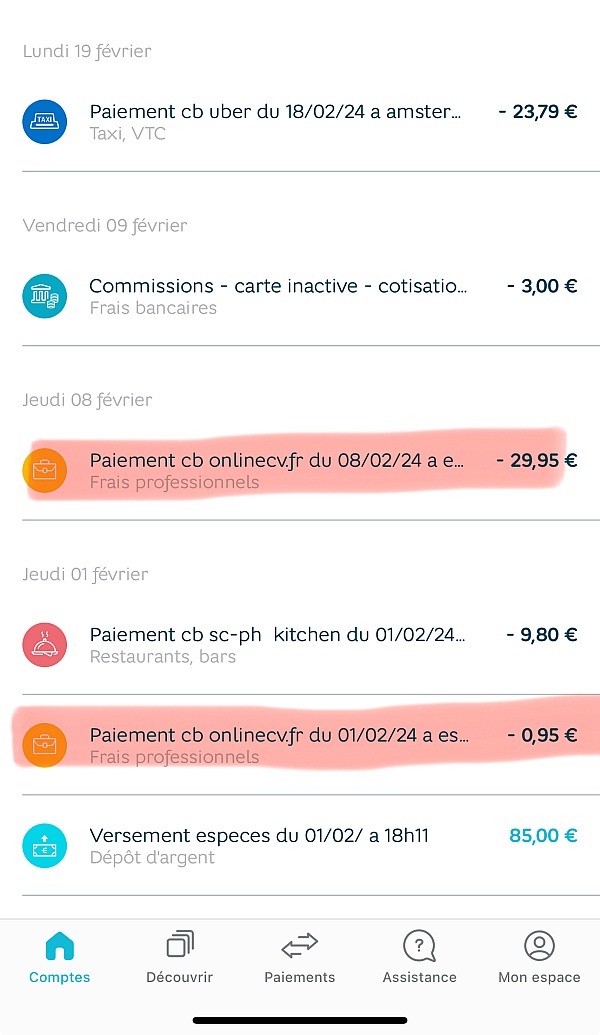The image size is (600, 1035).
Task: Tap the Assistance question mark icon
Action: click(419, 945)
